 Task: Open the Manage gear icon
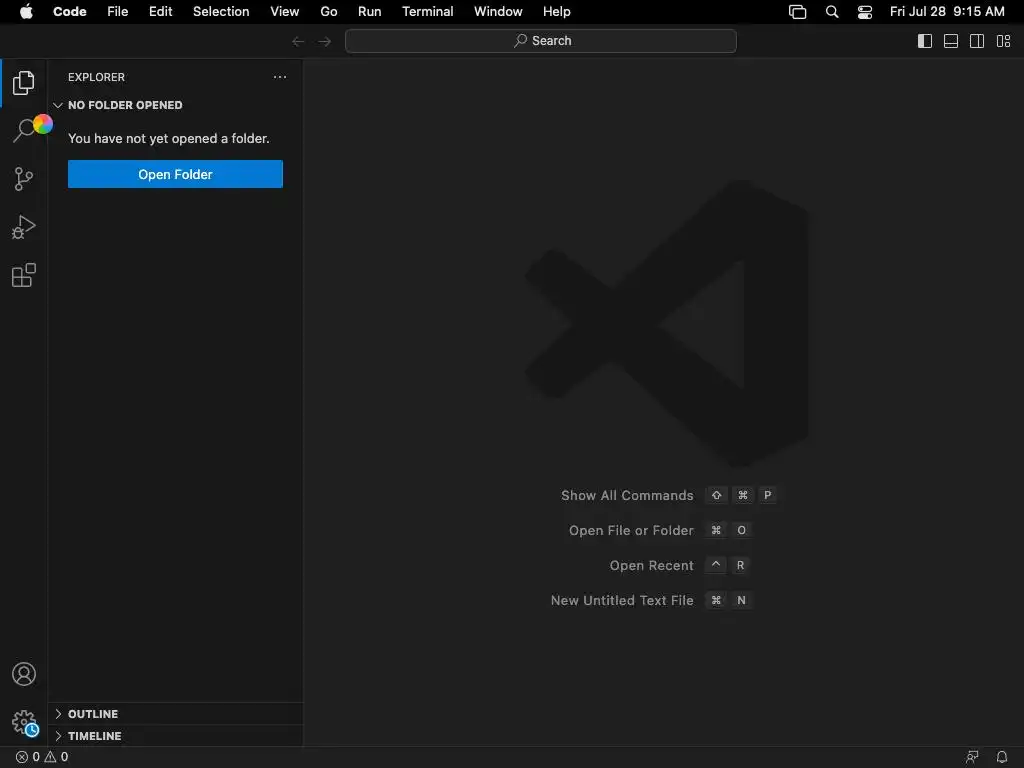(24, 722)
